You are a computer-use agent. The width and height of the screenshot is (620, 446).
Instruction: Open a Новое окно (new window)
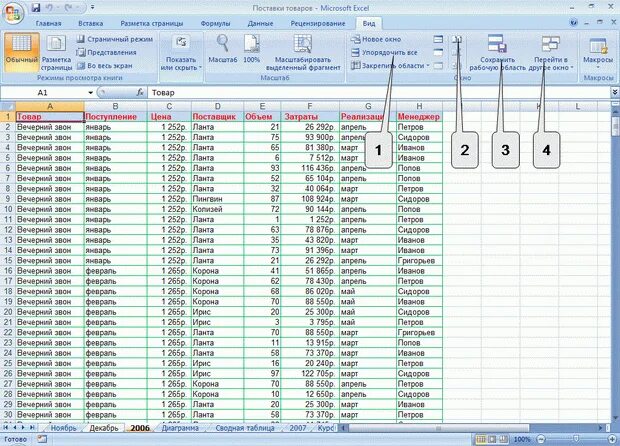coord(376,39)
